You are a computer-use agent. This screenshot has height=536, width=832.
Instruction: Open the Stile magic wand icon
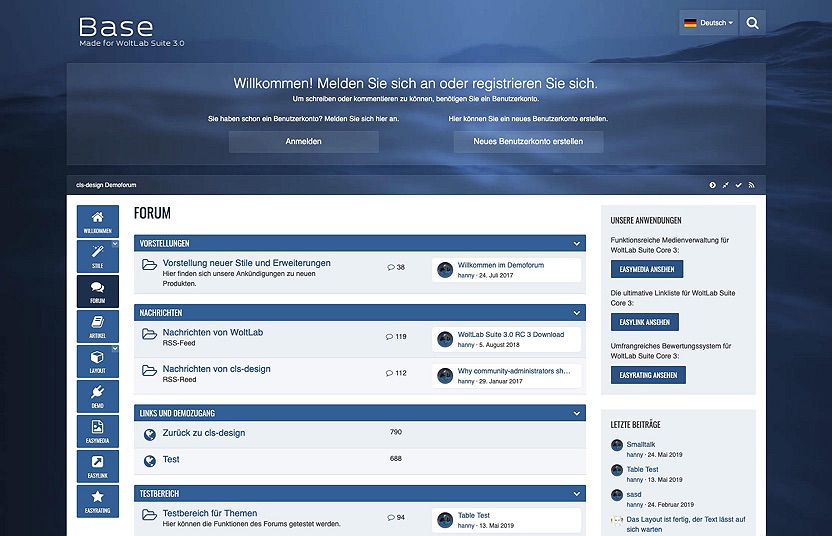[97, 256]
